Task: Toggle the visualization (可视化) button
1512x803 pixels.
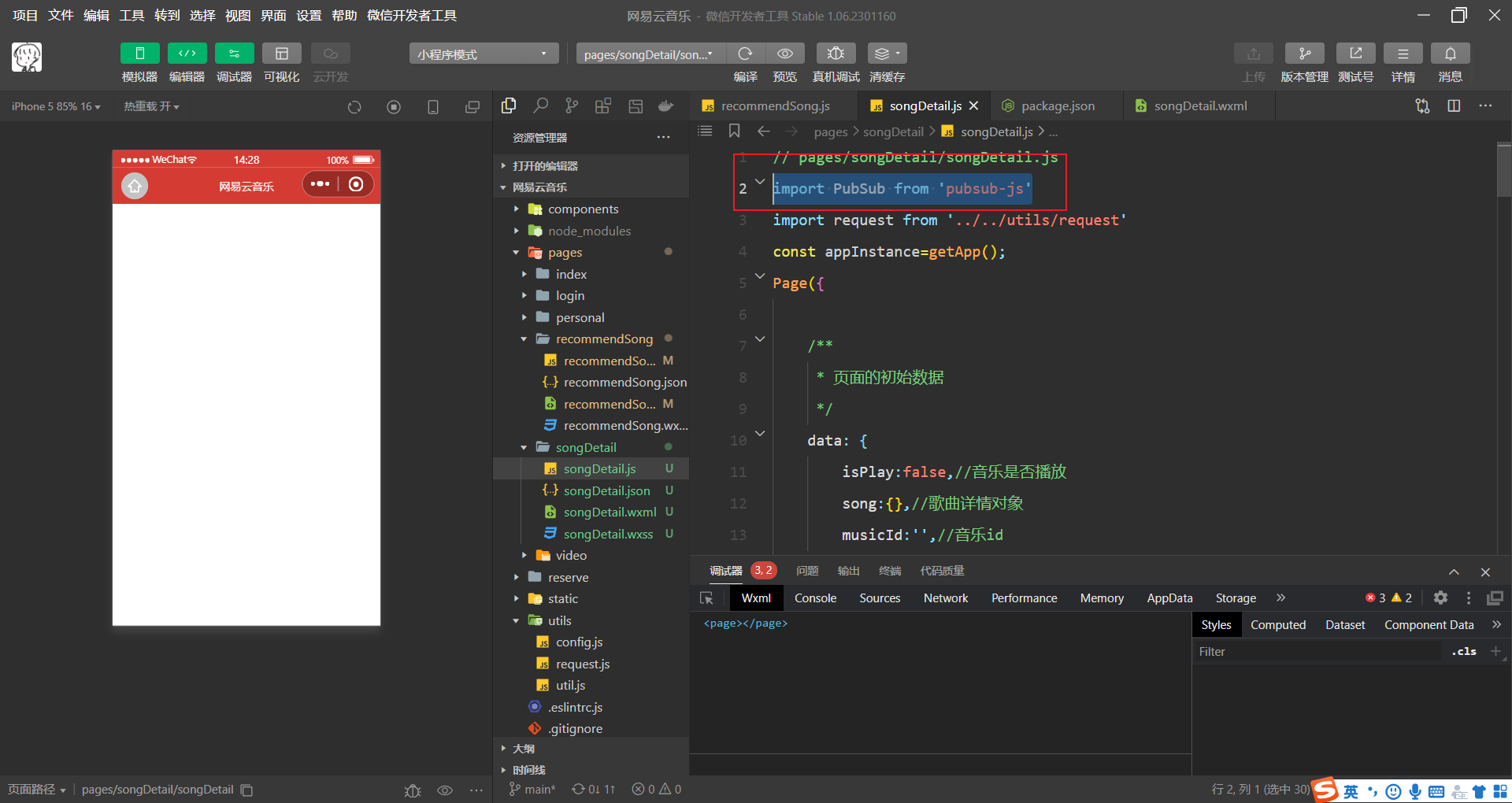Action: [x=281, y=54]
